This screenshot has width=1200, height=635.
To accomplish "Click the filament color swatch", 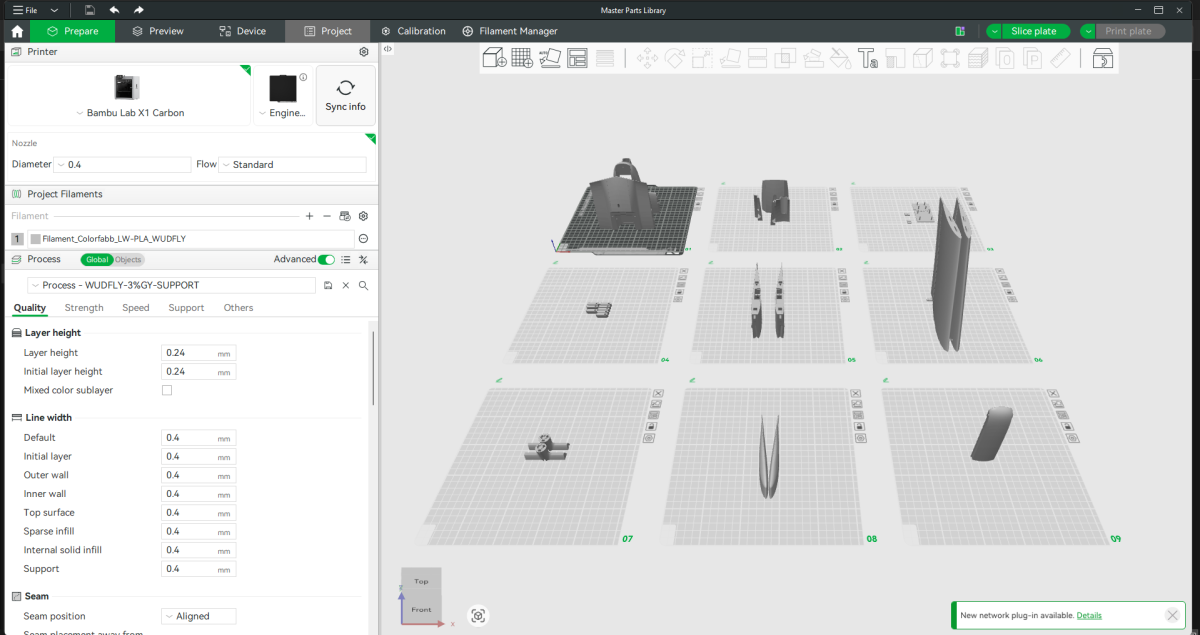I will (x=36, y=239).
